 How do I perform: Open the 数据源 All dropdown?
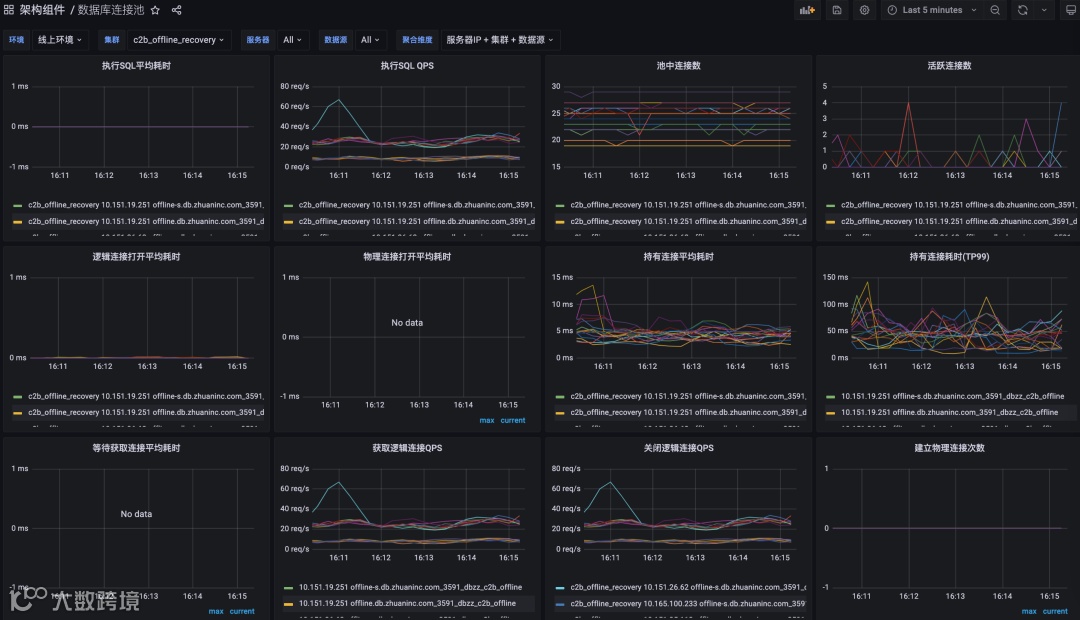coord(370,40)
